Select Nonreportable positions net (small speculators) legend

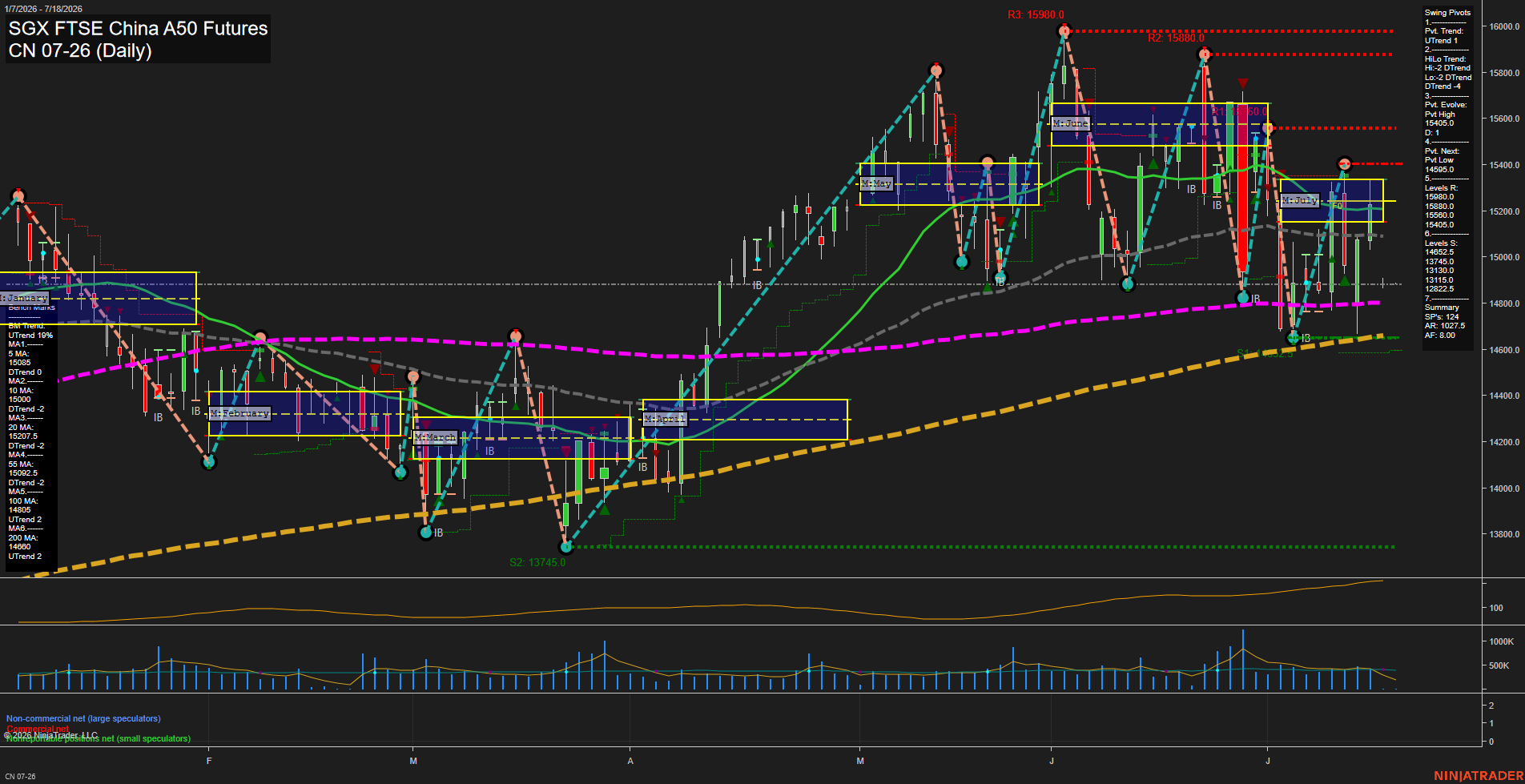coord(99,738)
